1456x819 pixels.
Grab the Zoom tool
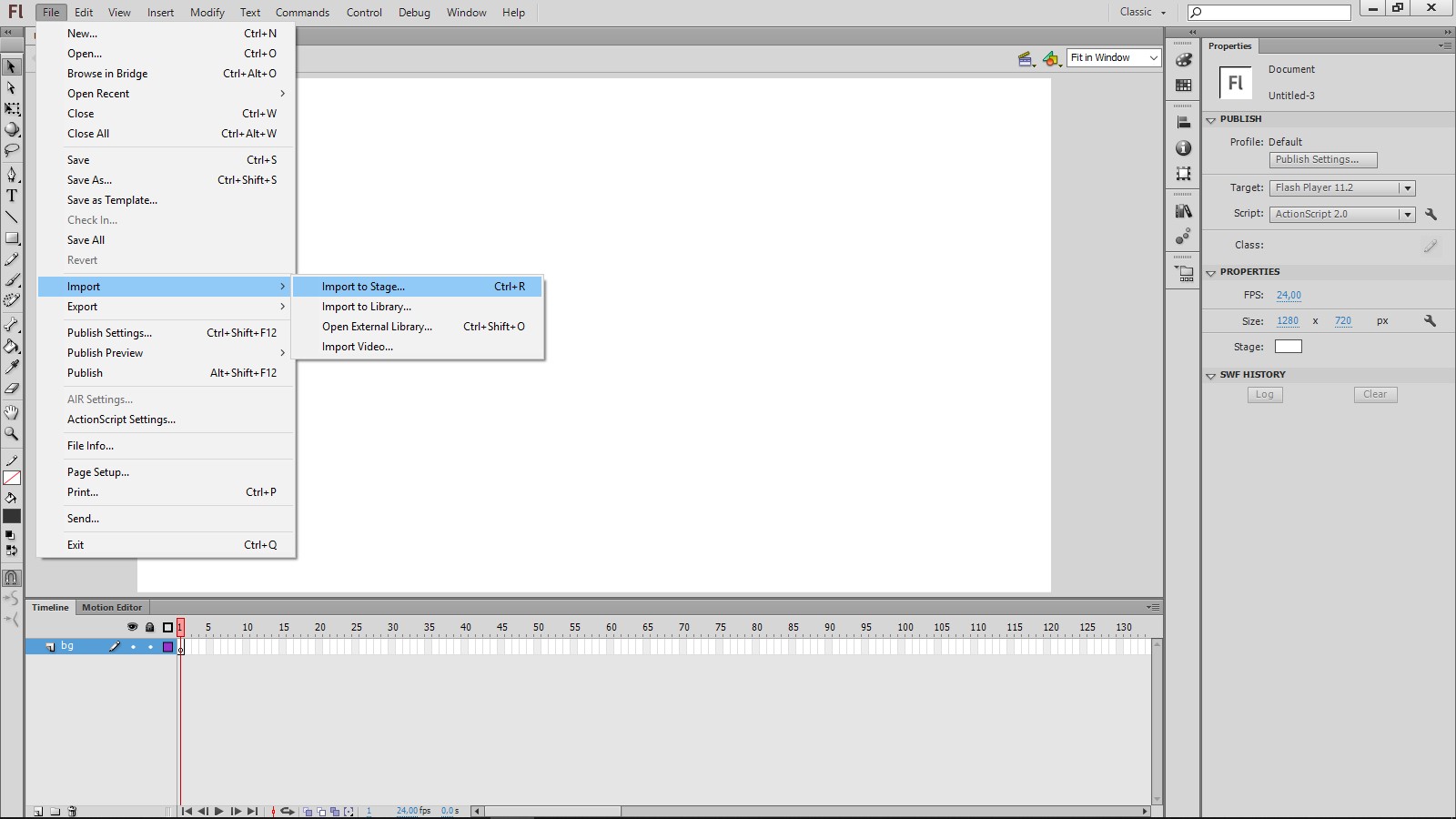point(12,434)
